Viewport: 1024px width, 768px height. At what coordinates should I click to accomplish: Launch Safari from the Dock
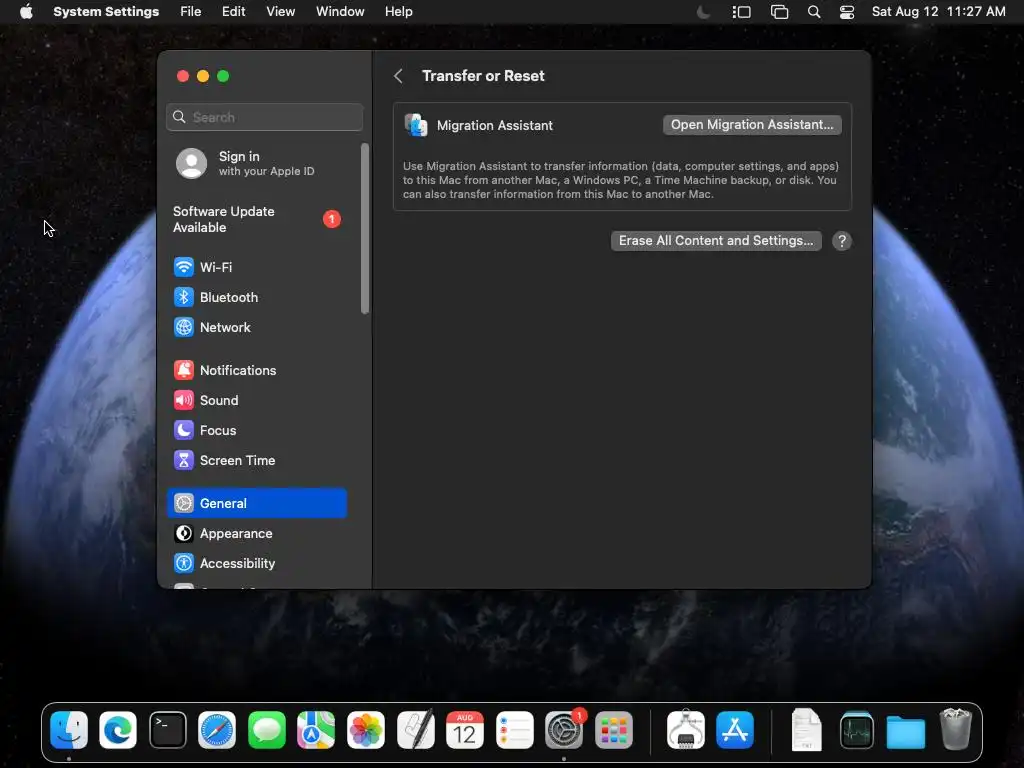[x=217, y=729]
